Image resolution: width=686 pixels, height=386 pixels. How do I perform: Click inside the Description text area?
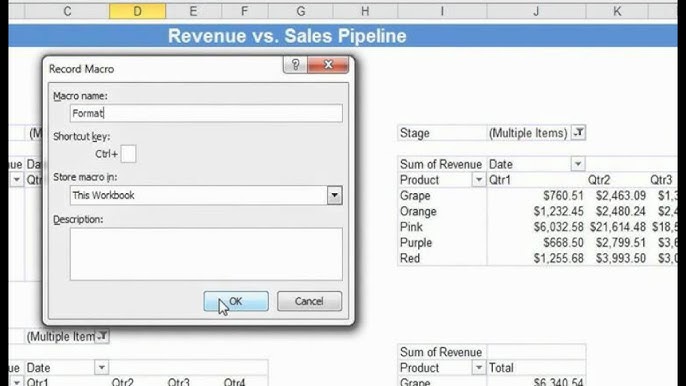point(206,254)
